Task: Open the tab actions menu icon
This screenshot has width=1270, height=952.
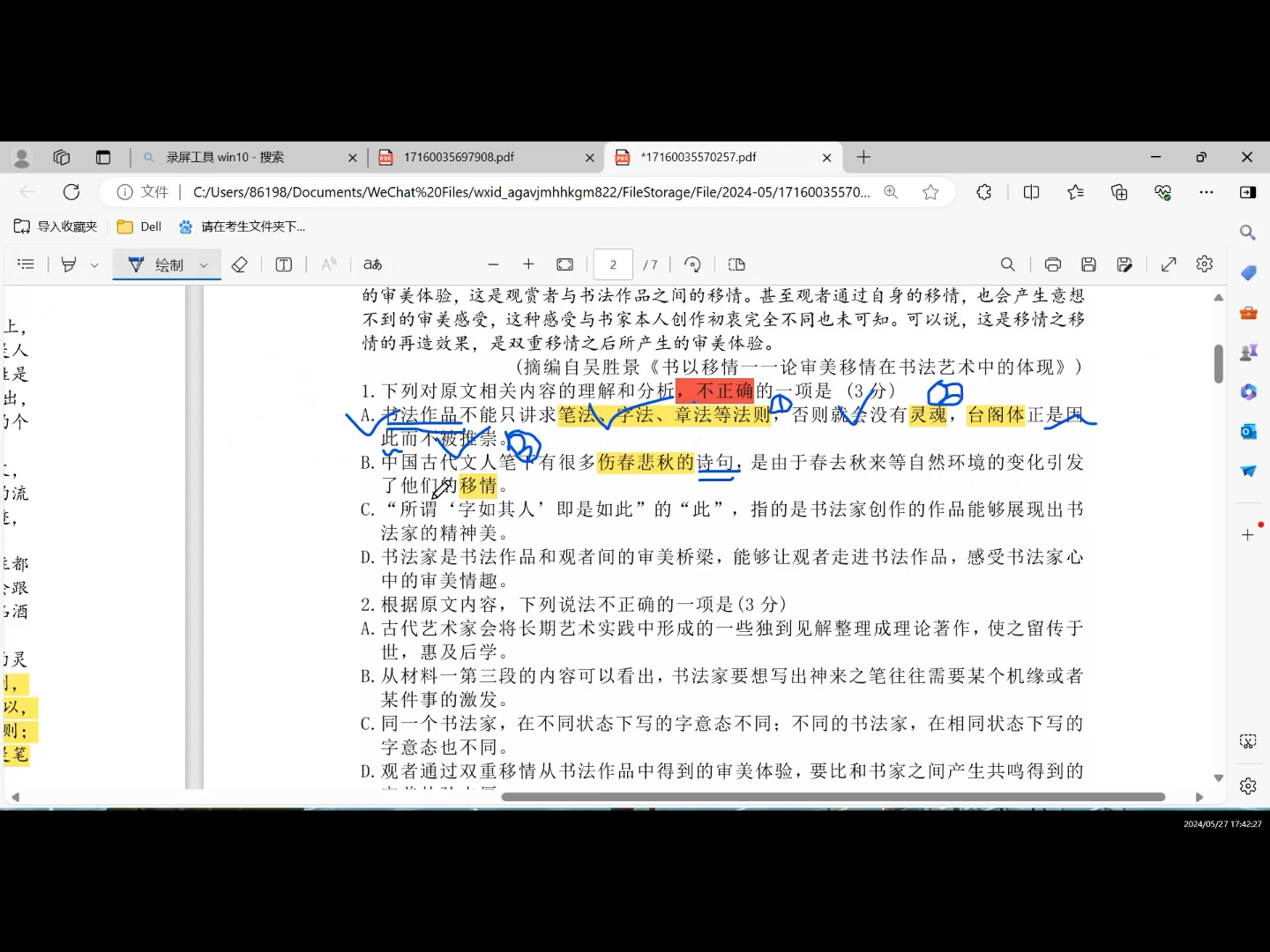Action: click(103, 158)
